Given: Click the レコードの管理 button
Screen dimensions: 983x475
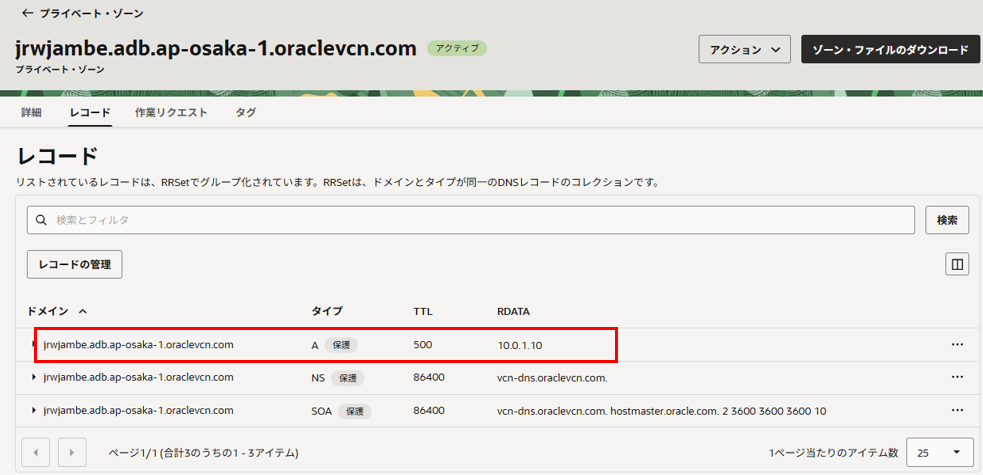Looking at the screenshot, I should coord(74,264).
